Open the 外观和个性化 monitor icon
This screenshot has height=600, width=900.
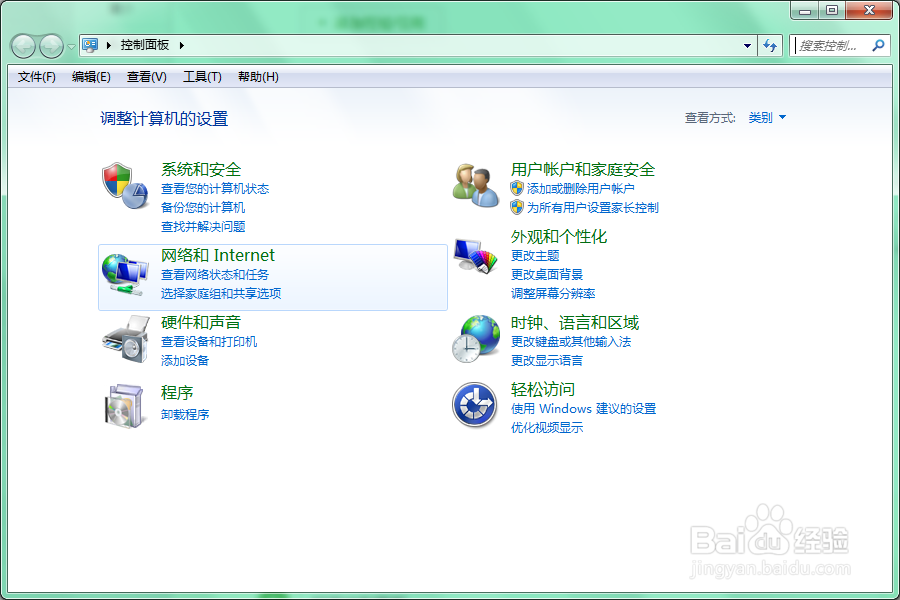pos(475,256)
